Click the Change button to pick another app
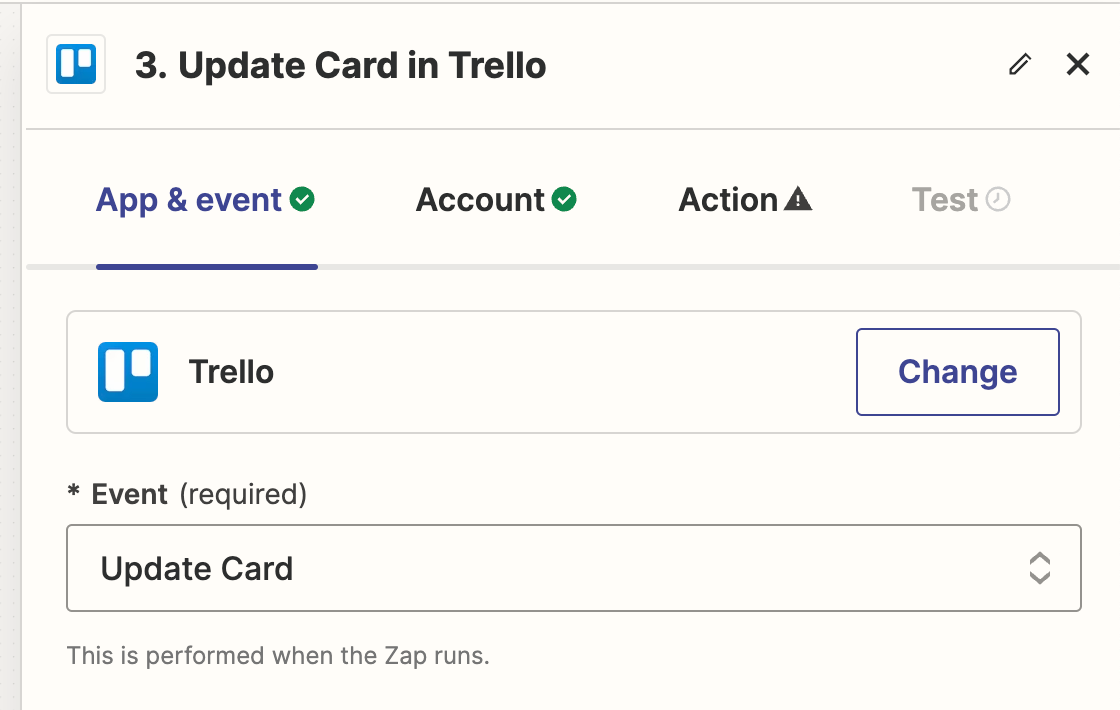Screen dimensions: 1120x710 pyautogui.click(x=957, y=371)
